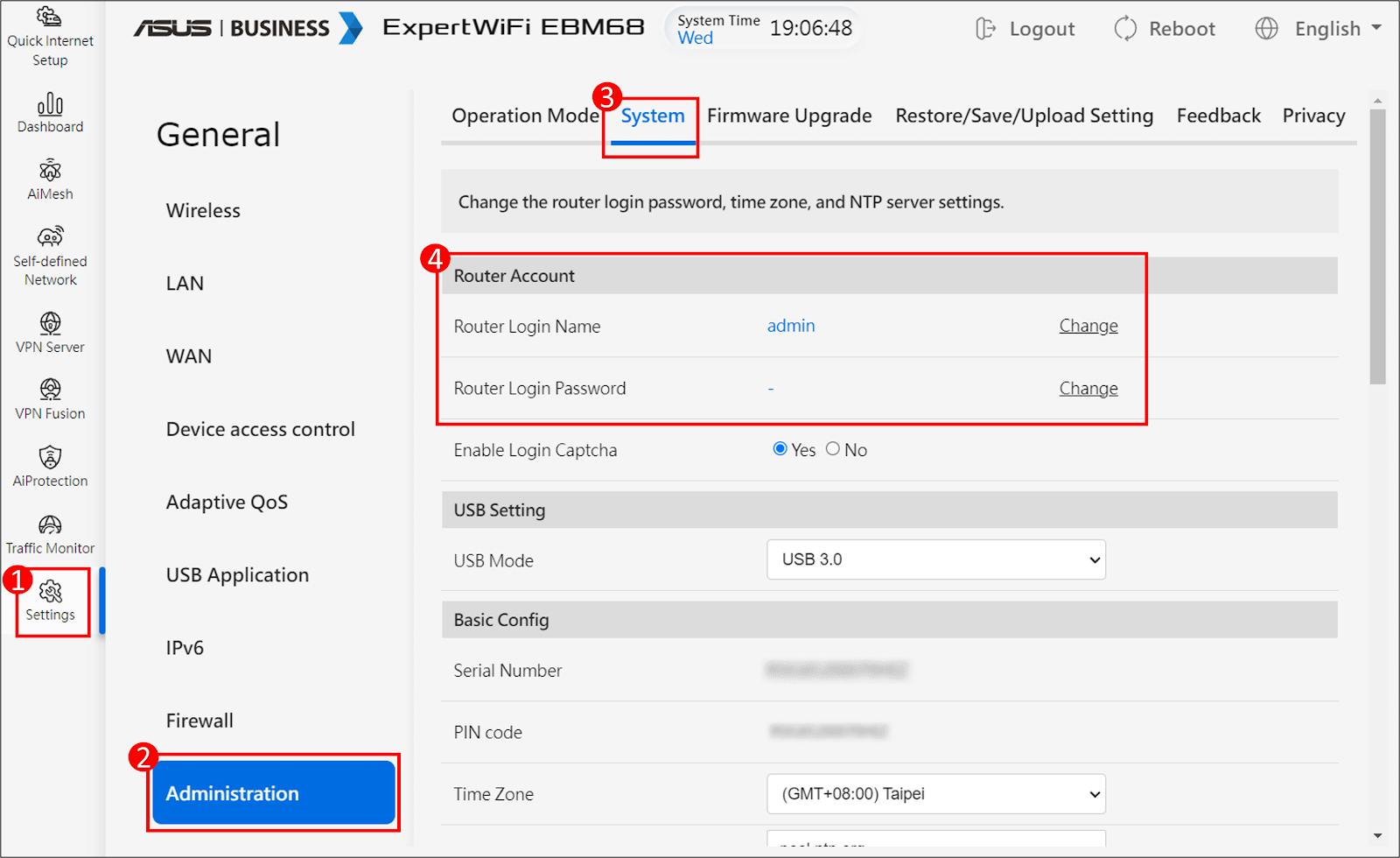This screenshot has height=858, width=1400.
Task: Click the Serial Number label
Action: coord(507,671)
